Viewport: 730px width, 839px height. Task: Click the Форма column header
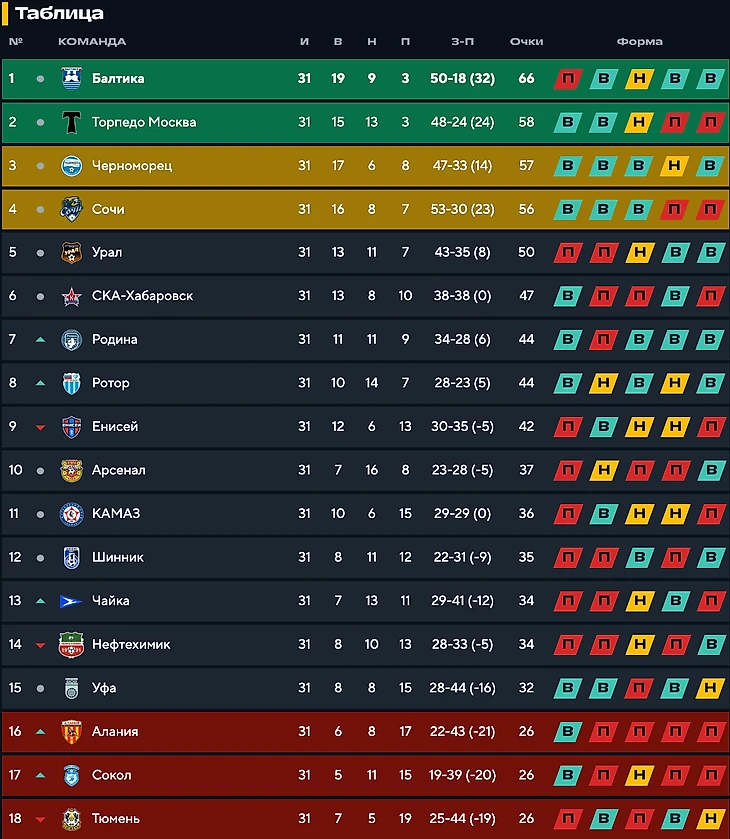(x=639, y=42)
